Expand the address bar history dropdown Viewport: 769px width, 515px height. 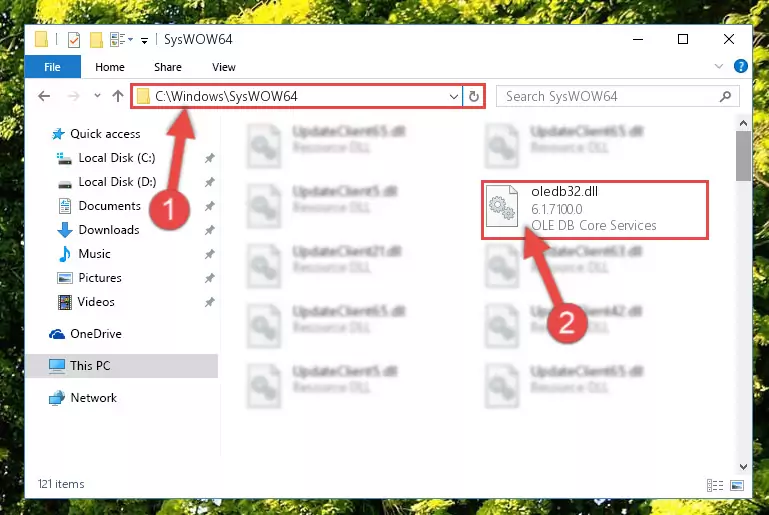pyautogui.click(x=454, y=97)
